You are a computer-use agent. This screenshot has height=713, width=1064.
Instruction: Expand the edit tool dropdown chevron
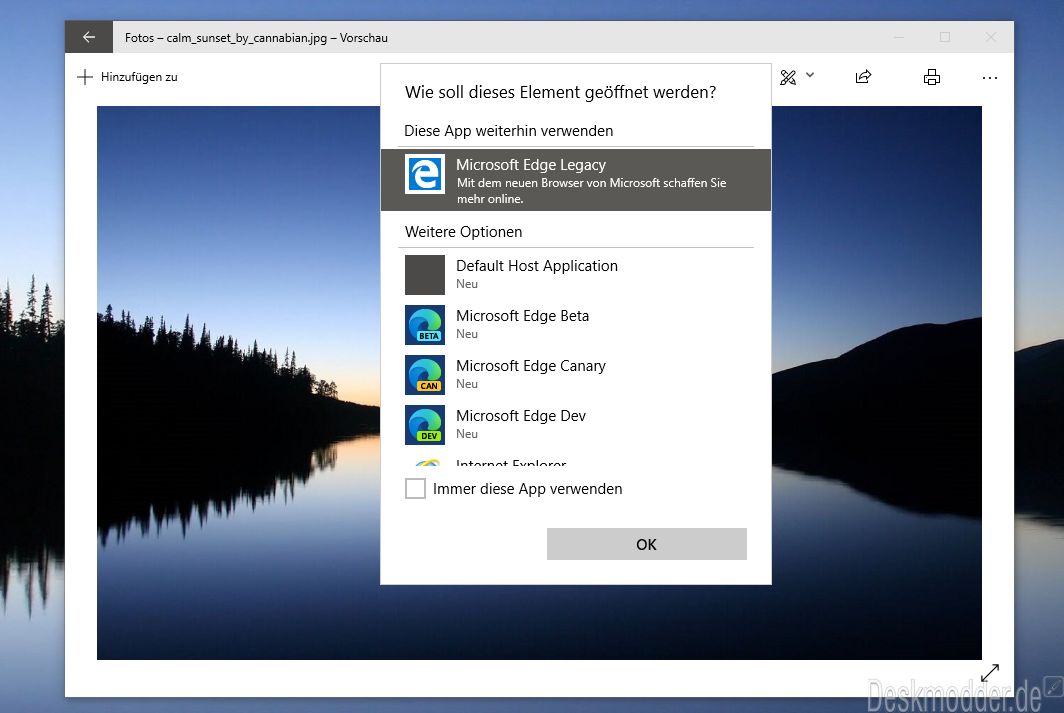(810, 75)
